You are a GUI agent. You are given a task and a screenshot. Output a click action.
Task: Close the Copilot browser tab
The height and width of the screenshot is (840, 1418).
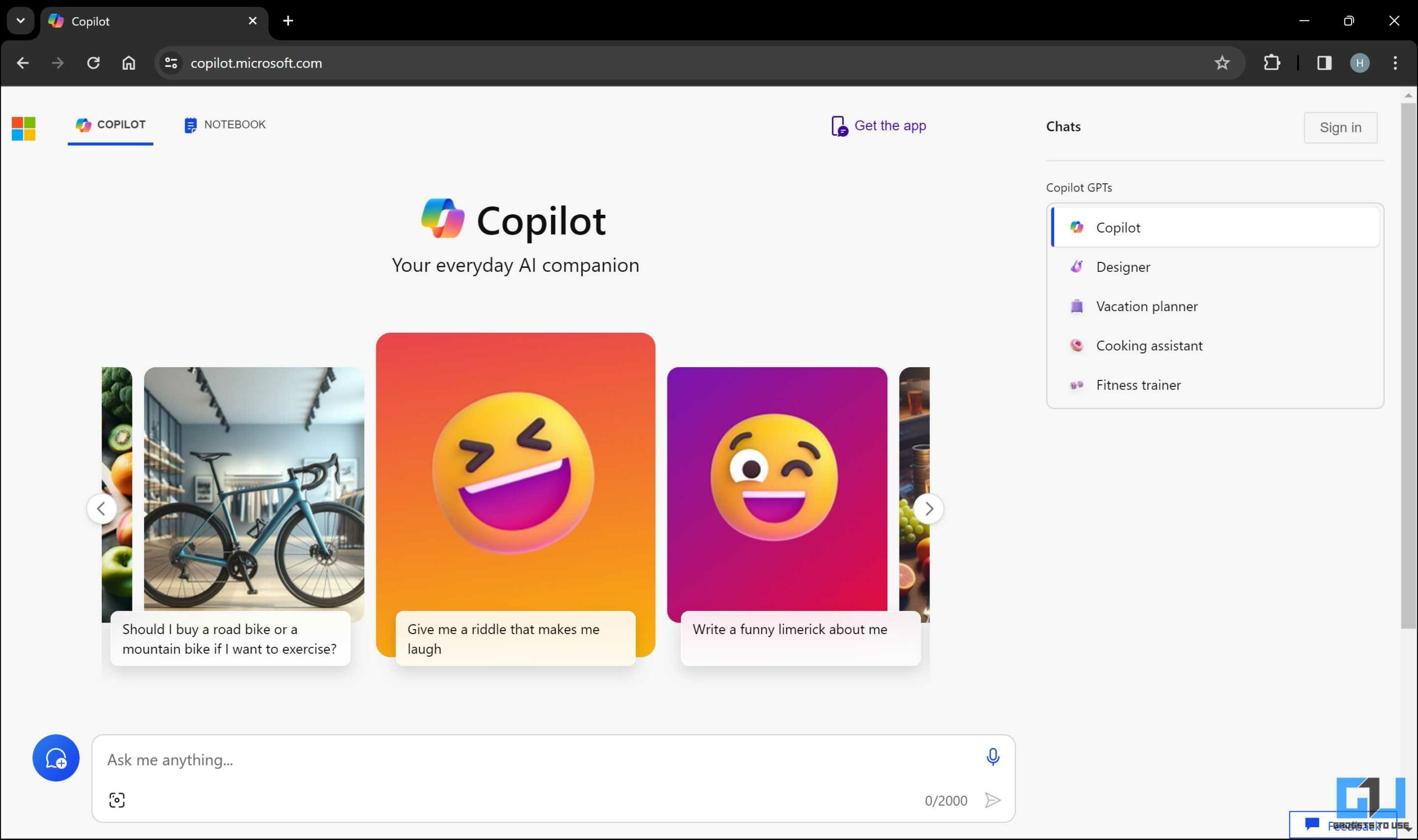coord(253,21)
